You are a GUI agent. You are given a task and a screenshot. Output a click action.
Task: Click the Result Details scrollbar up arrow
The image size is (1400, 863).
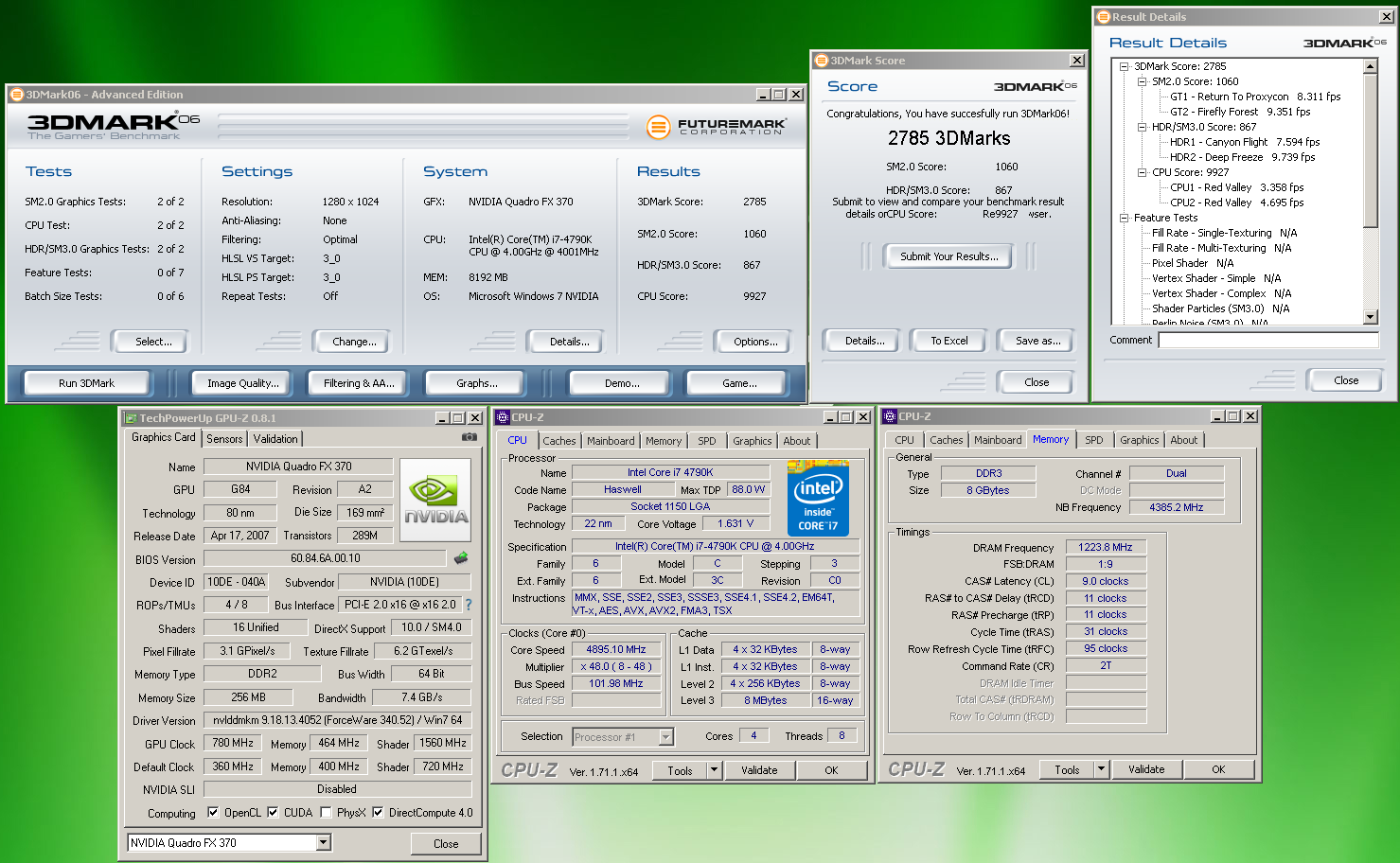[1370, 66]
